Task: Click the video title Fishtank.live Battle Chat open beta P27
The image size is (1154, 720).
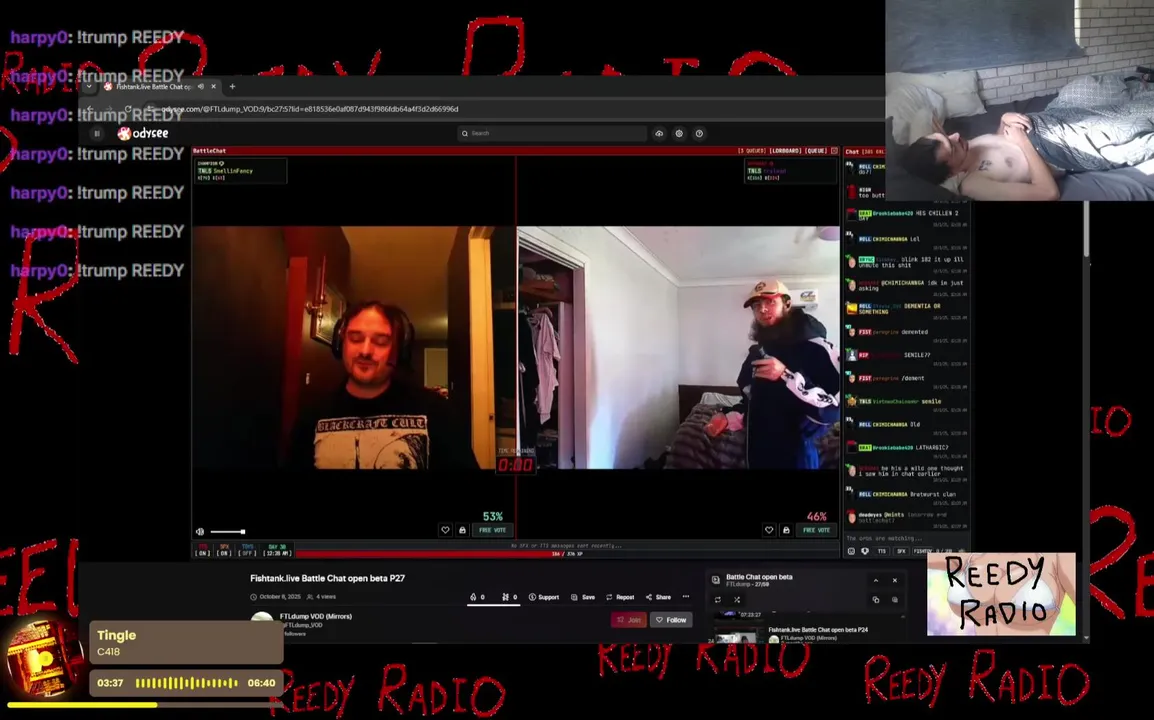Action: click(x=328, y=579)
